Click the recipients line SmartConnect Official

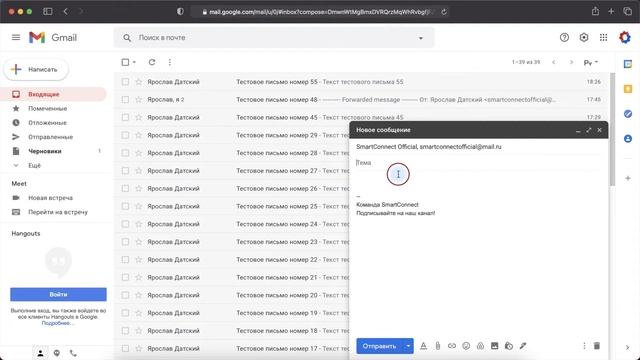[478, 147]
